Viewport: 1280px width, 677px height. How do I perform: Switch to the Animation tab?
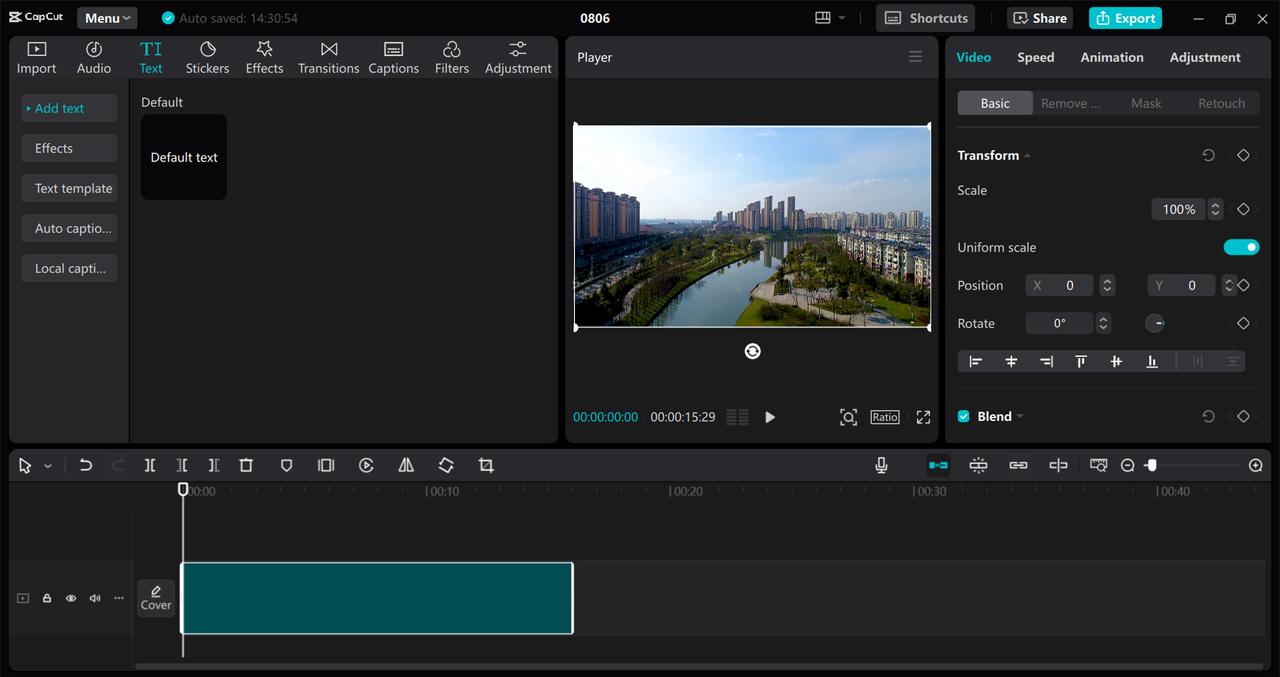[1112, 57]
